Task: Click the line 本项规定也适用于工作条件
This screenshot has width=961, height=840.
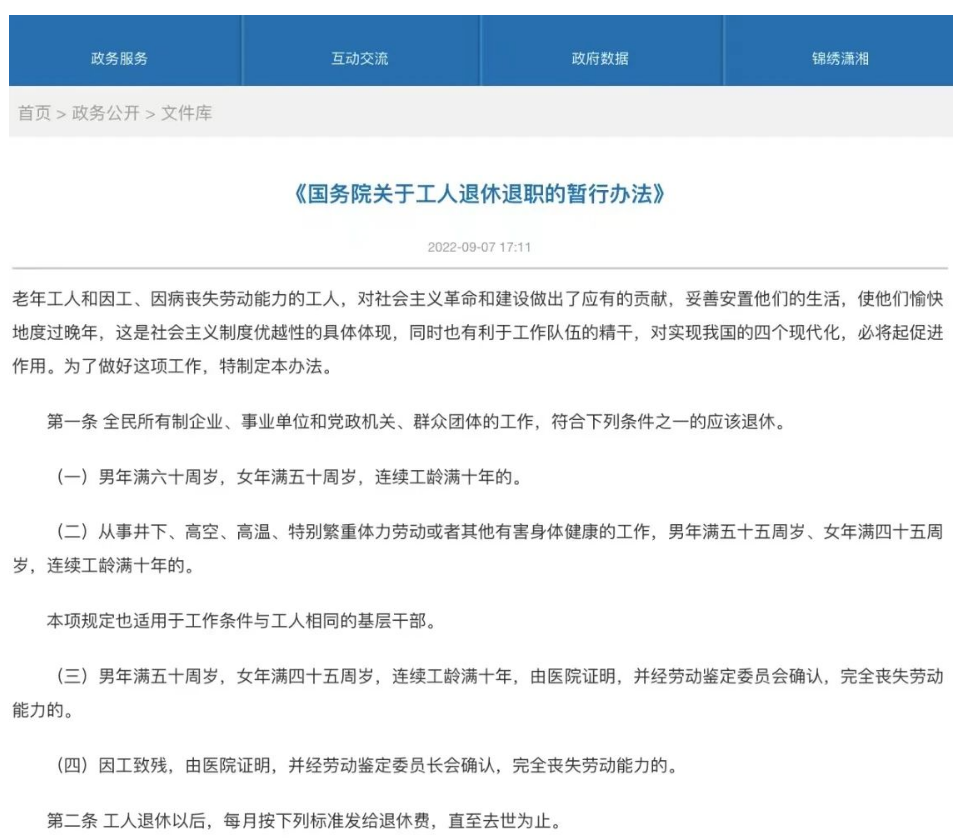Action: coord(241,621)
